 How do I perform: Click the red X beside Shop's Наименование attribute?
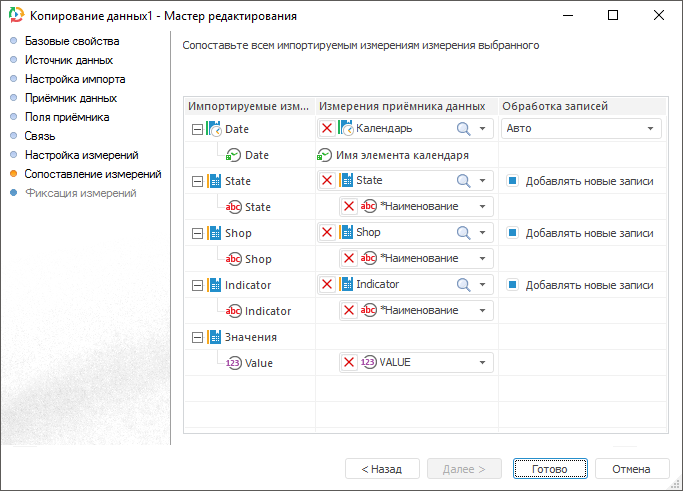pos(349,258)
